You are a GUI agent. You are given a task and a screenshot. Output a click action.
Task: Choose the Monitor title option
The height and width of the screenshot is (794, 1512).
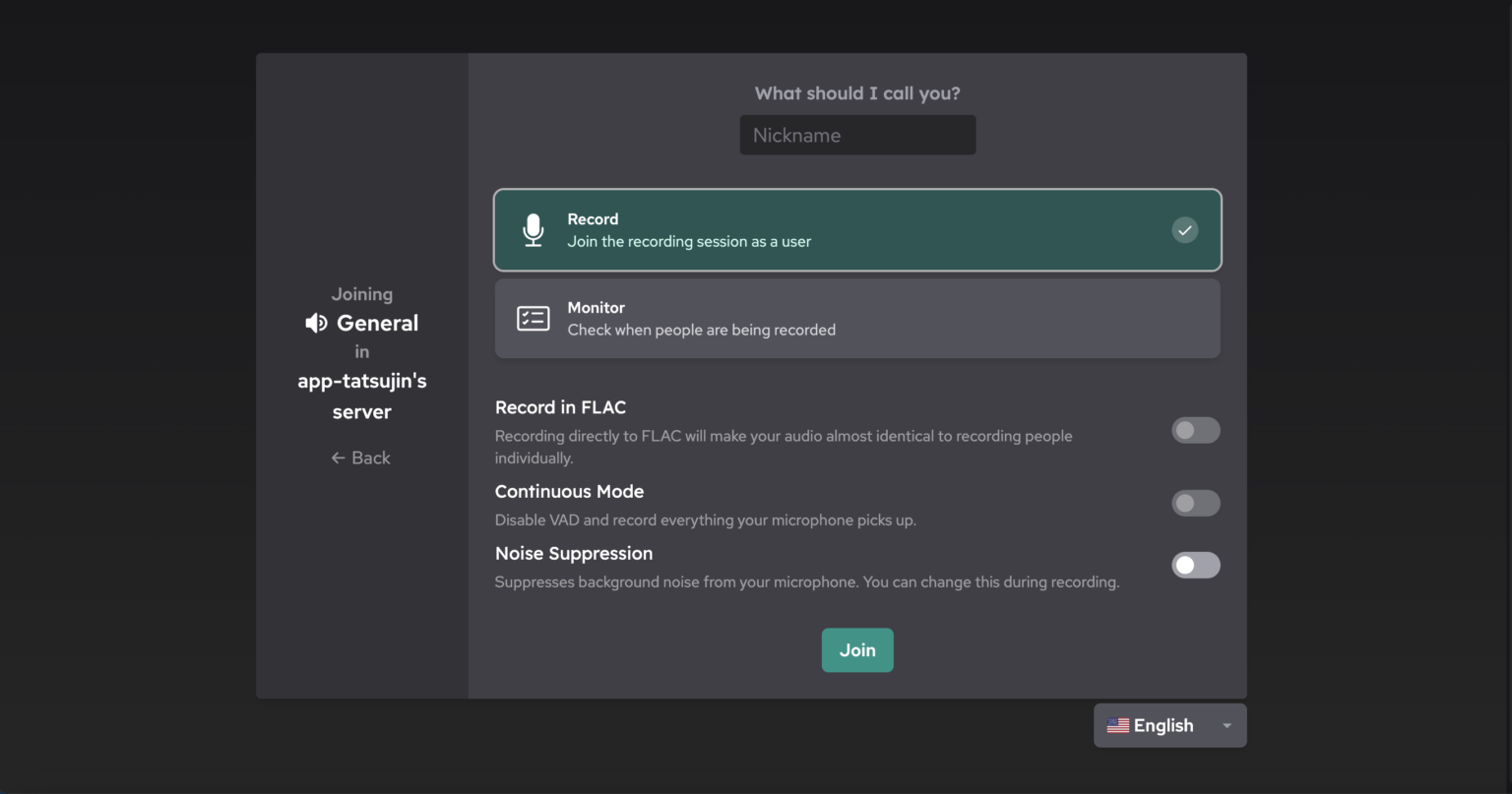pos(596,308)
